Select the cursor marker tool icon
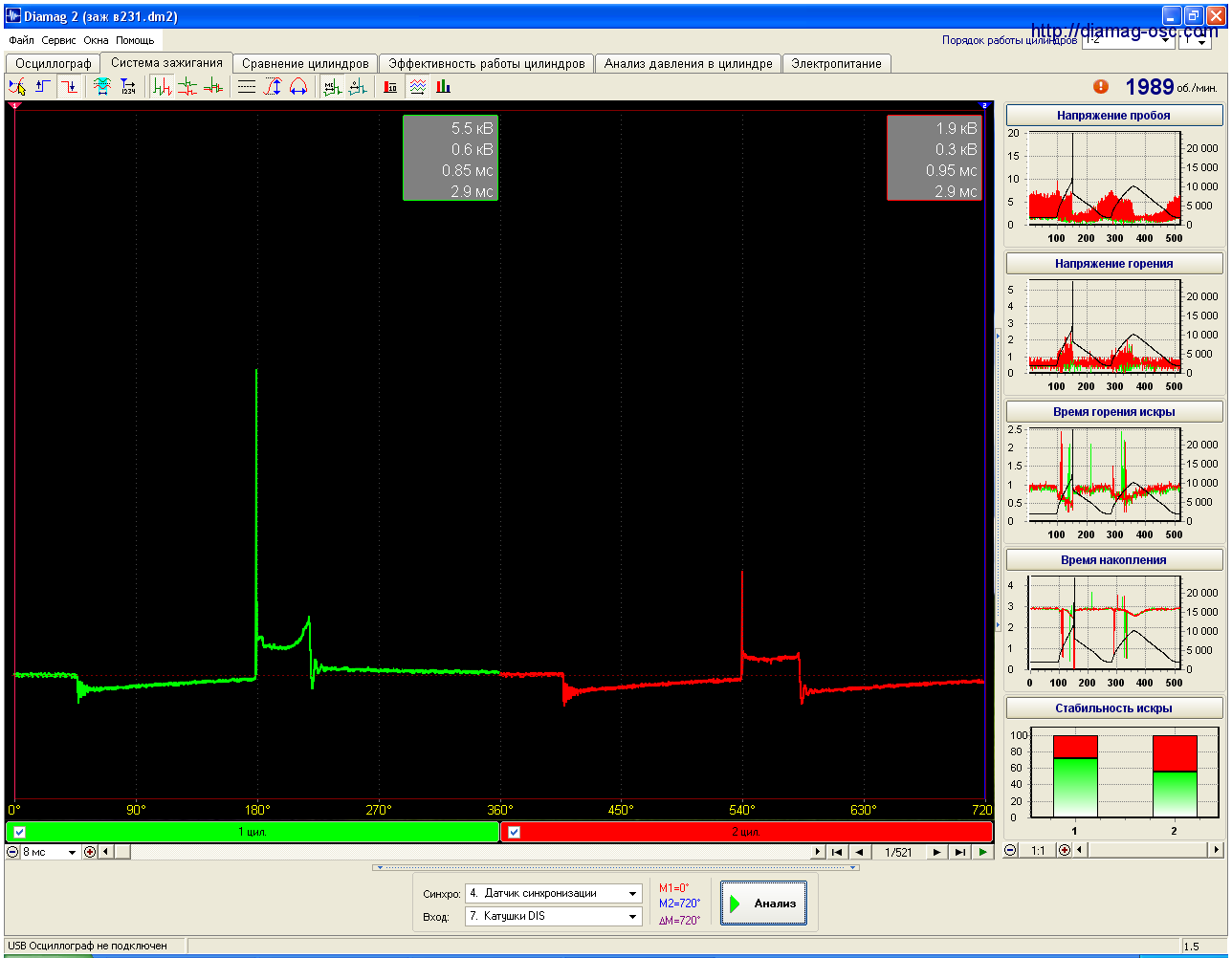This screenshot has height=958, width=1232. point(17,87)
